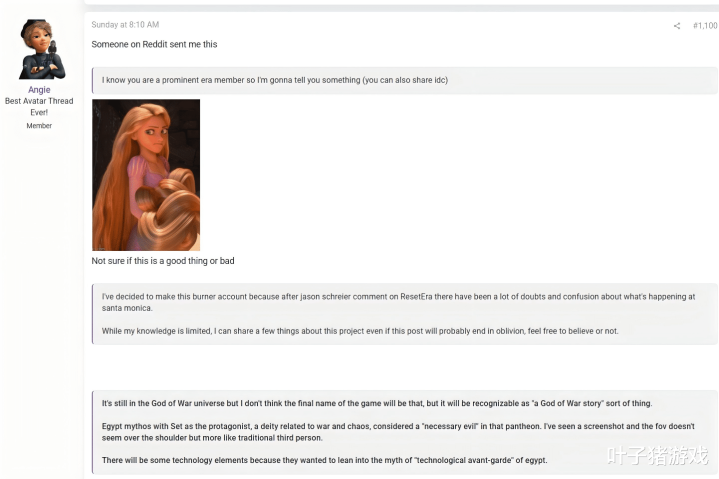
Task: Click the 'While my knowledge is limited' paragraph
Action: point(360,331)
